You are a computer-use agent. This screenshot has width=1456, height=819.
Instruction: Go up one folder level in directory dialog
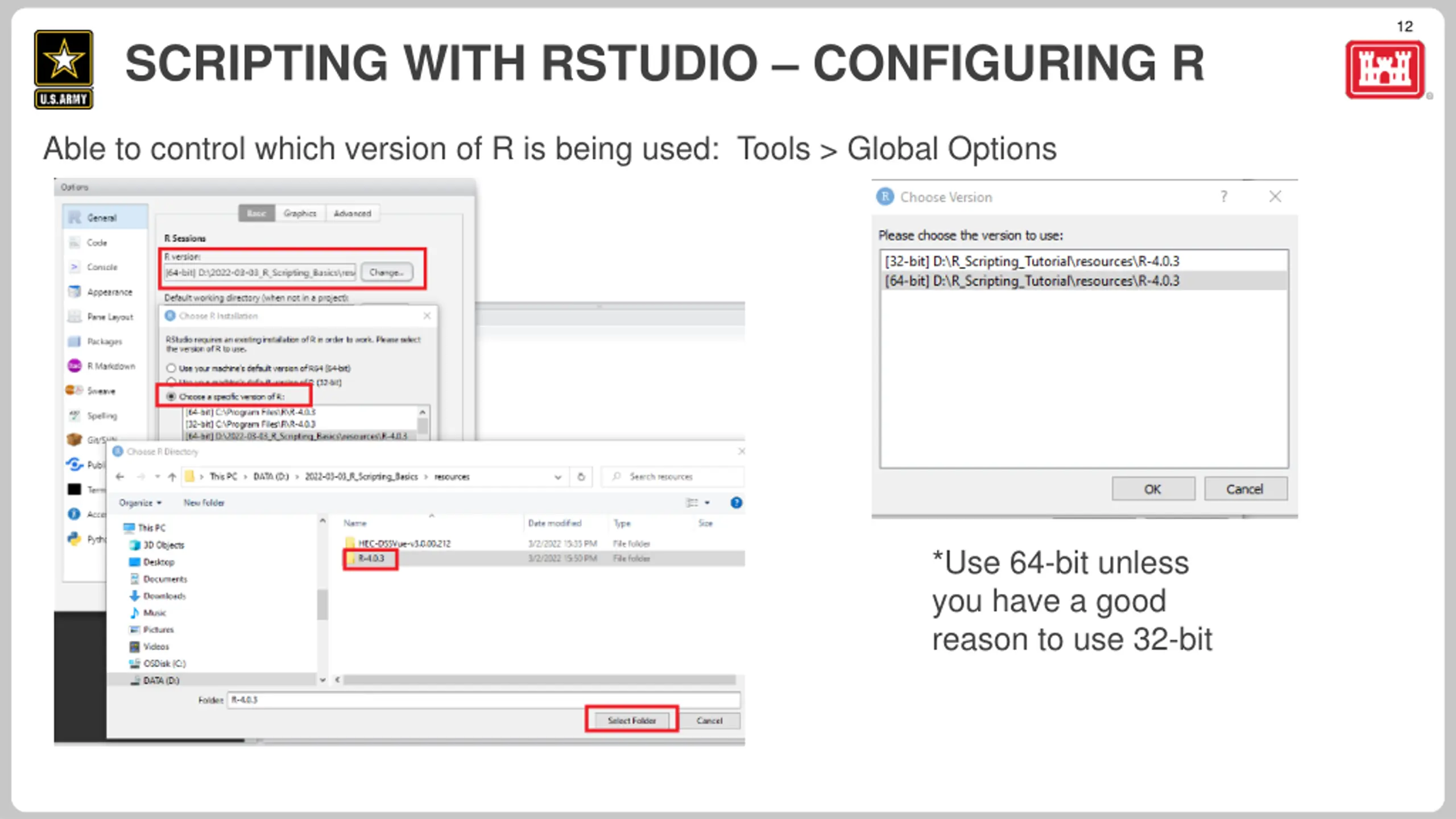point(172,477)
